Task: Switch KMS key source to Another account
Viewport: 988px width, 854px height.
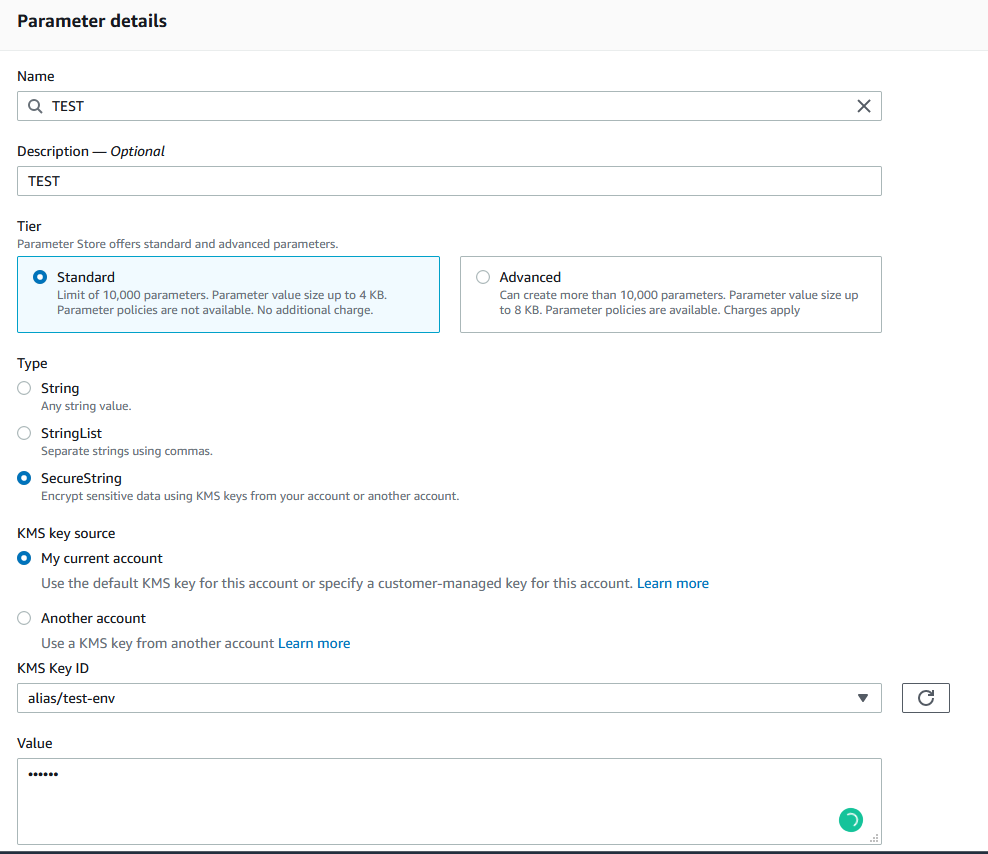Action: pyautogui.click(x=24, y=618)
